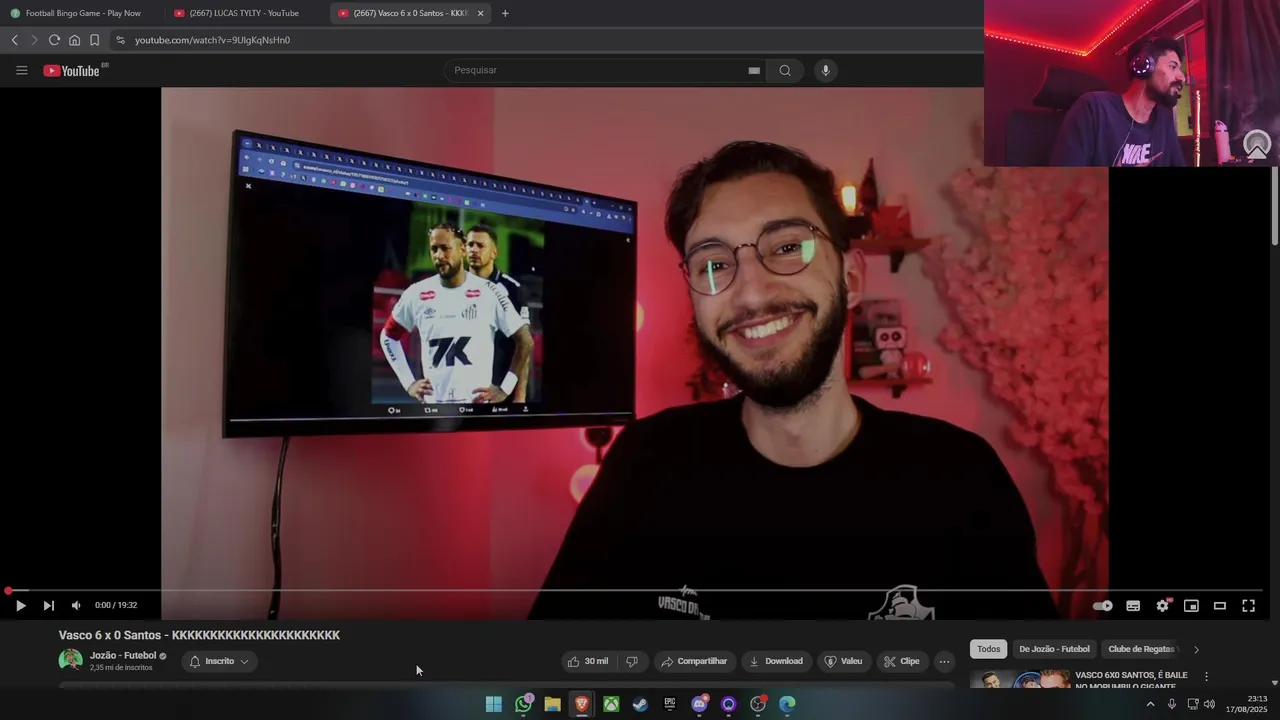
Task: Select the Todos filter chip
Action: [988, 649]
